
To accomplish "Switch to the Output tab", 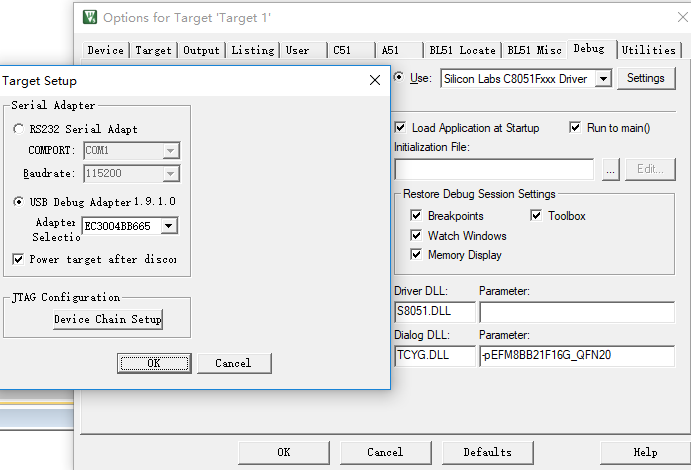I will (201, 50).
